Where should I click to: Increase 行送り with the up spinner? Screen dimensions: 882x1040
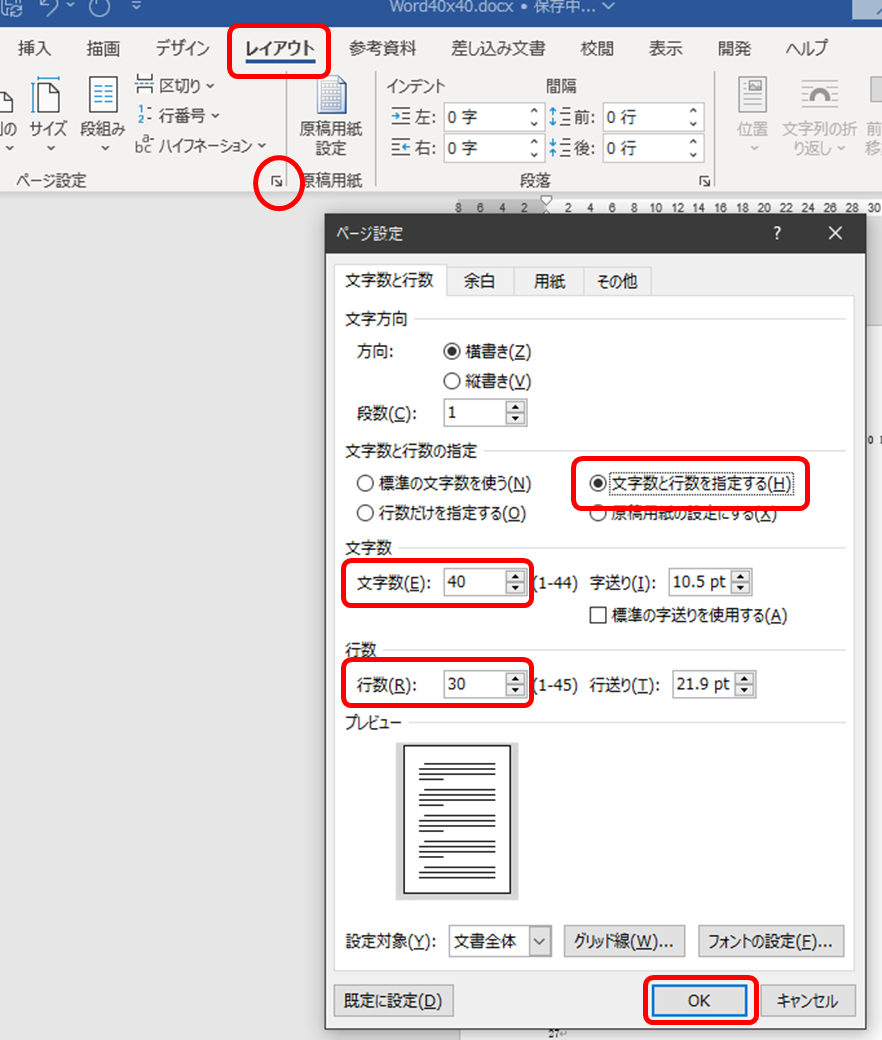coord(745,678)
